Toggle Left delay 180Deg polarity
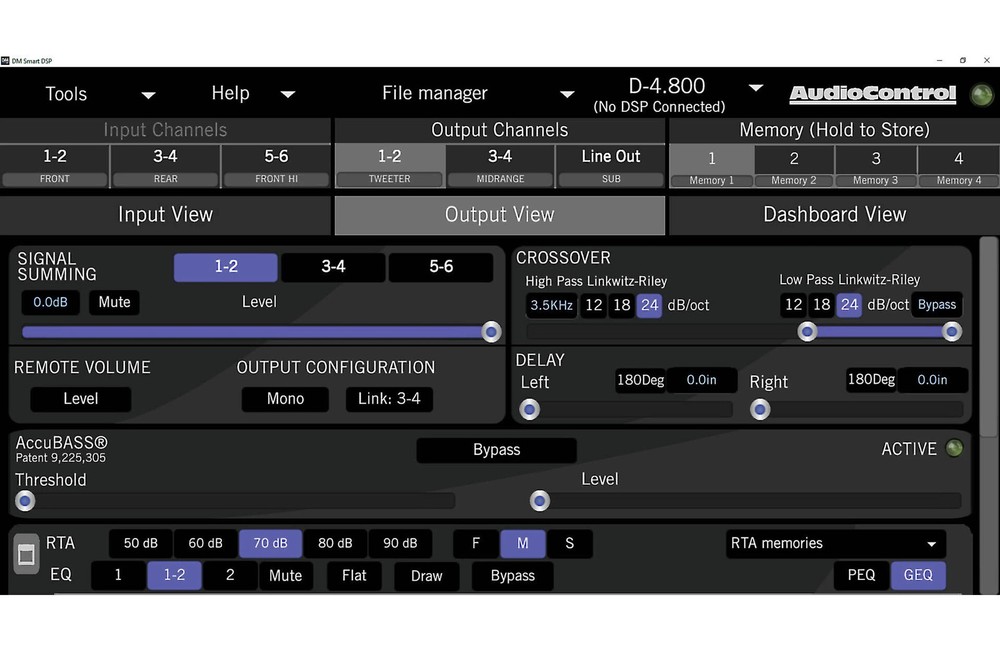The height and width of the screenshot is (650, 1000). [640, 380]
